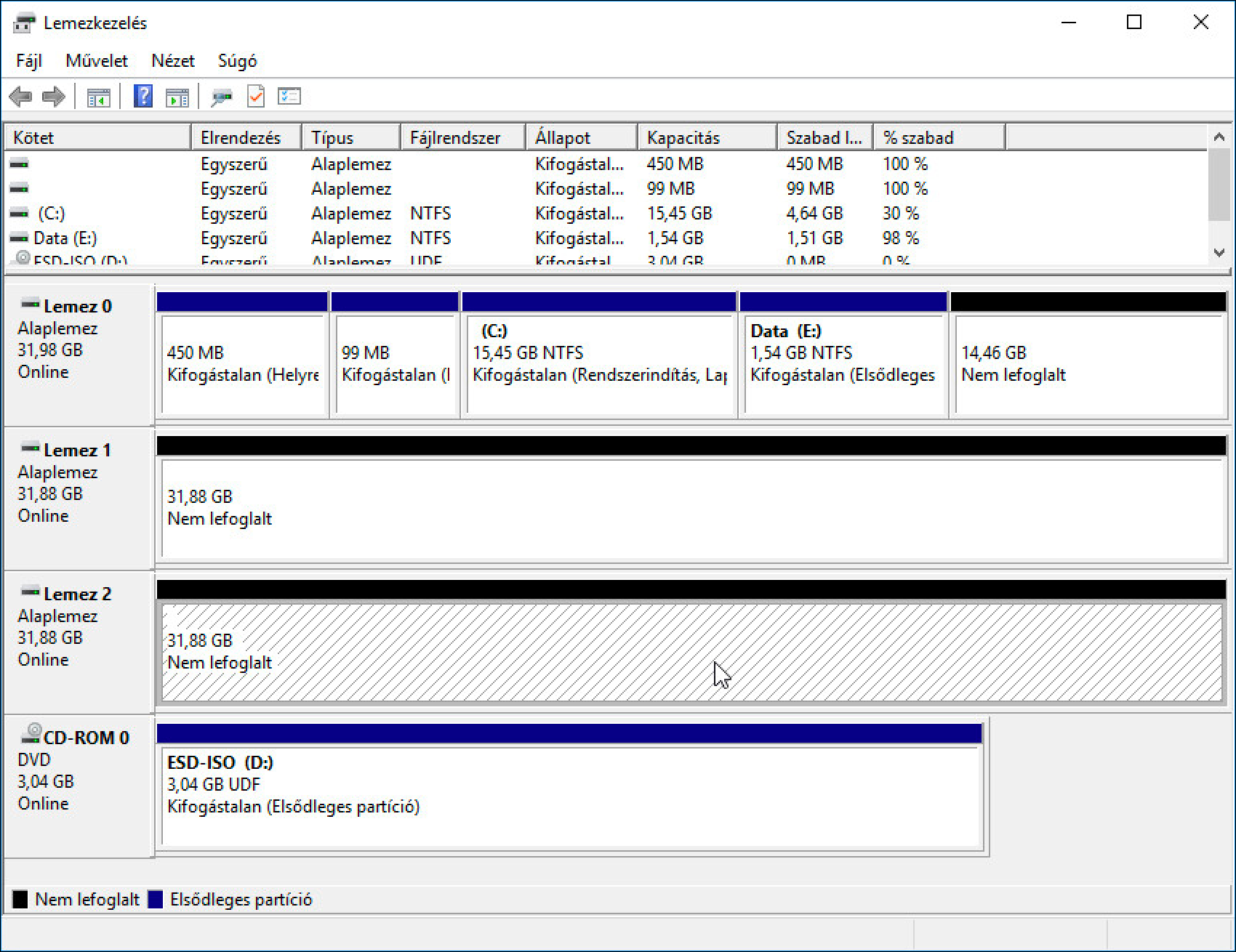The width and height of the screenshot is (1236, 952).
Task: Sort by the Fájlrendszer column header
Action: (x=463, y=137)
